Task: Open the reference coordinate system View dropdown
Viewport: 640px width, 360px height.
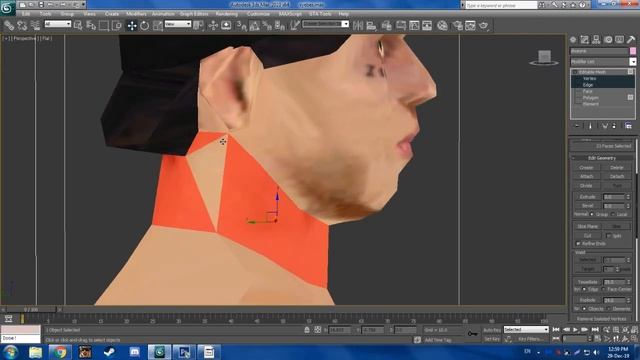Action: [178, 24]
